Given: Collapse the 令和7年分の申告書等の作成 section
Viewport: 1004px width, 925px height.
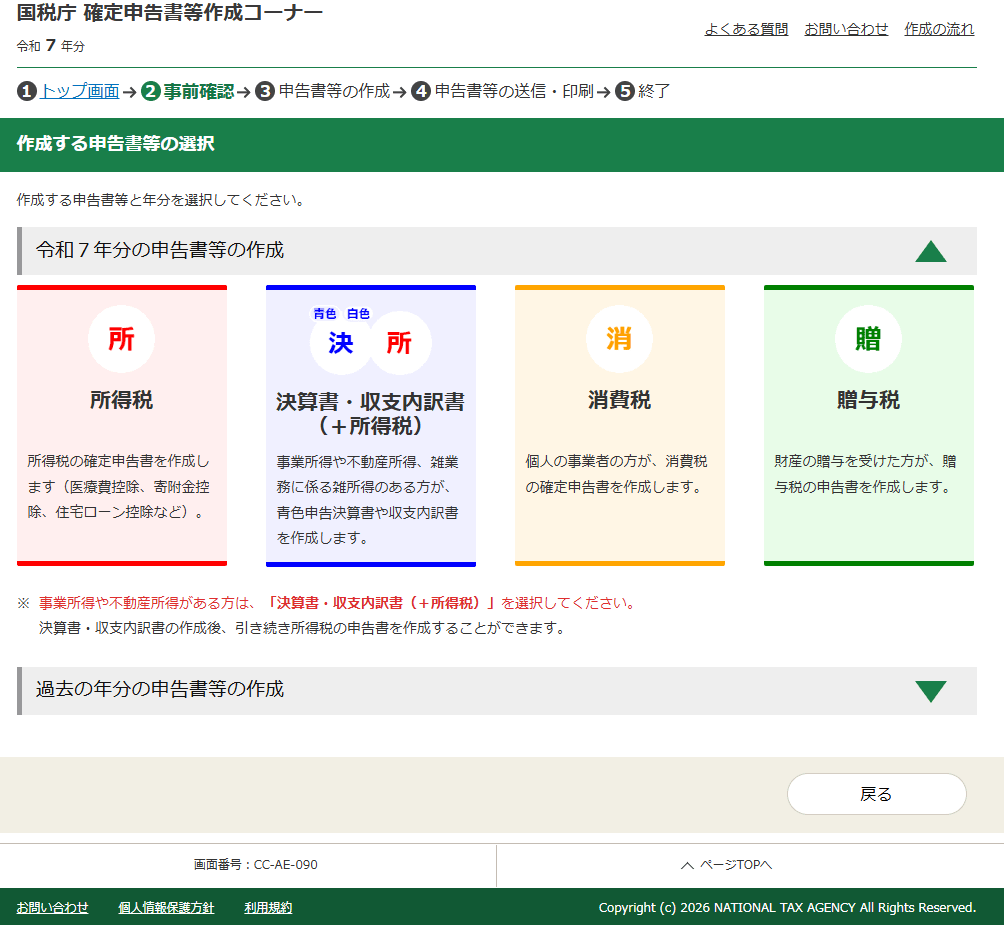Looking at the screenshot, I should [931, 251].
